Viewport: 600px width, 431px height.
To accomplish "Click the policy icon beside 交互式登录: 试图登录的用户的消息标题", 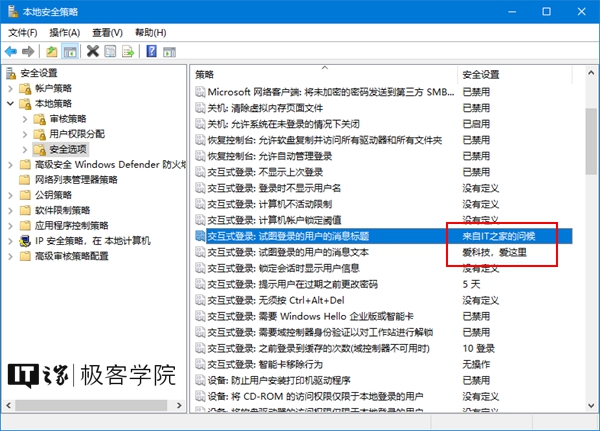I will pyautogui.click(x=201, y=236).
